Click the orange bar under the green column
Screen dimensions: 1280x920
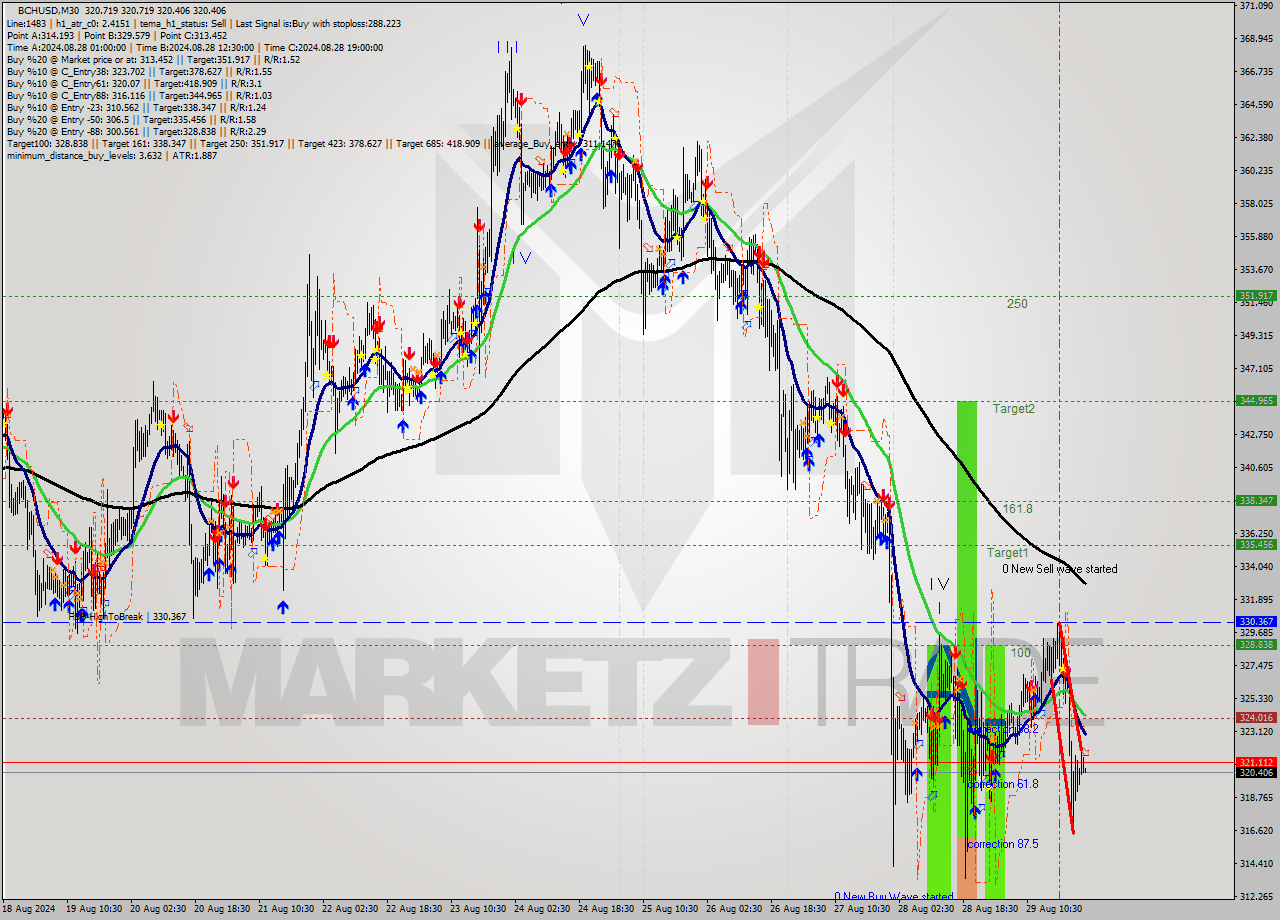point(966,867)
